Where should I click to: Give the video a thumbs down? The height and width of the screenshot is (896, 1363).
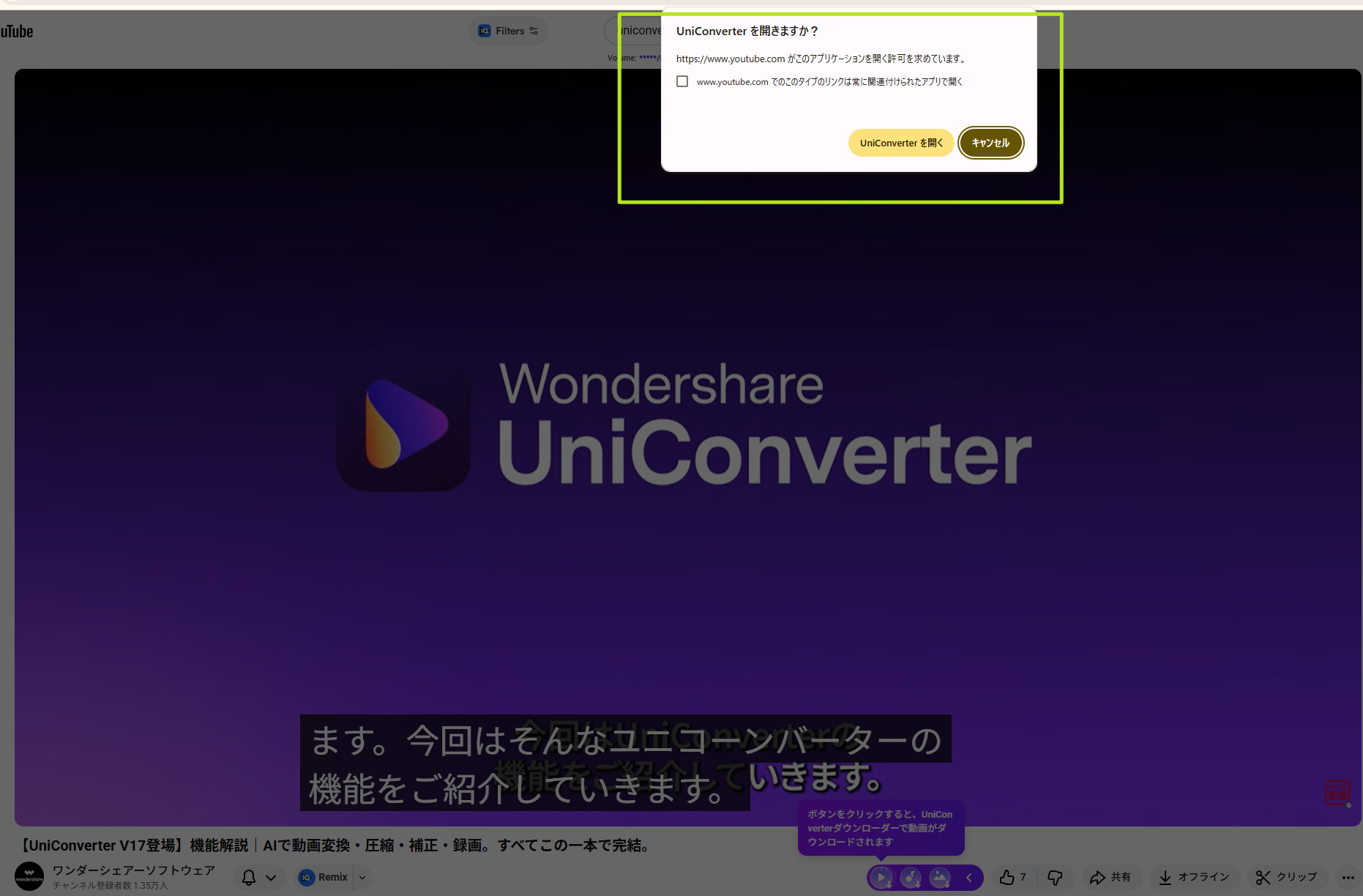[1055, 877]
